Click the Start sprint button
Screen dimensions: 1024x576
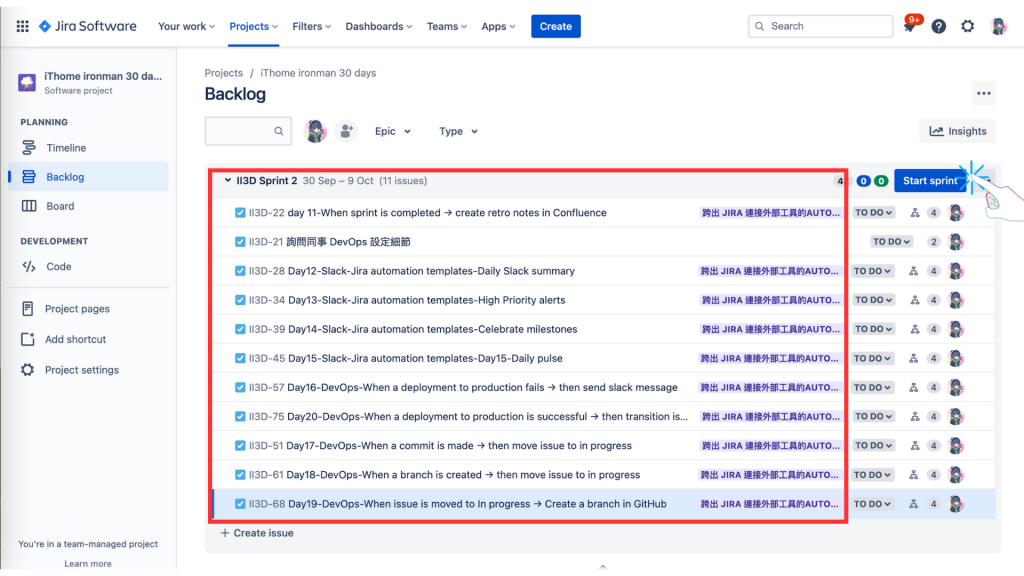click(930, 181)
